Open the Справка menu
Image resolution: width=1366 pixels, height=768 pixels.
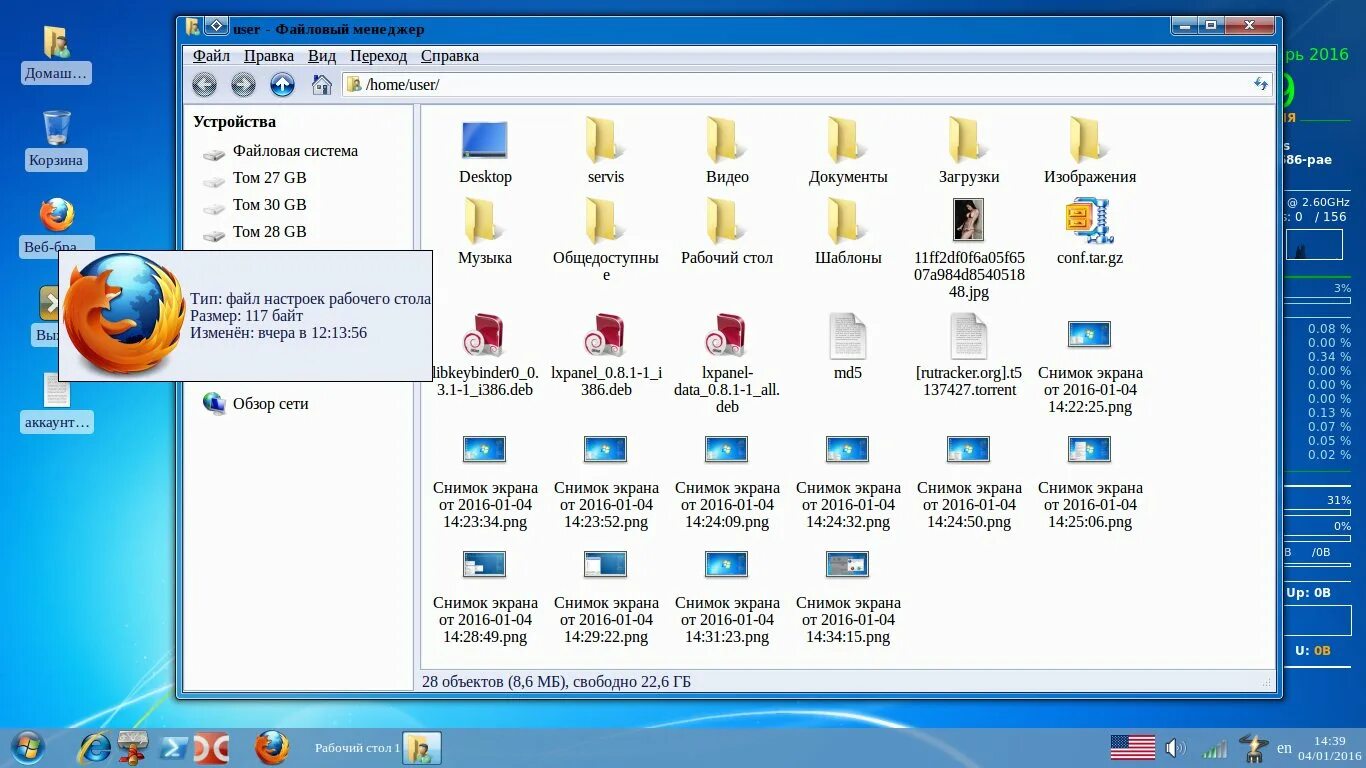[449, 56]
